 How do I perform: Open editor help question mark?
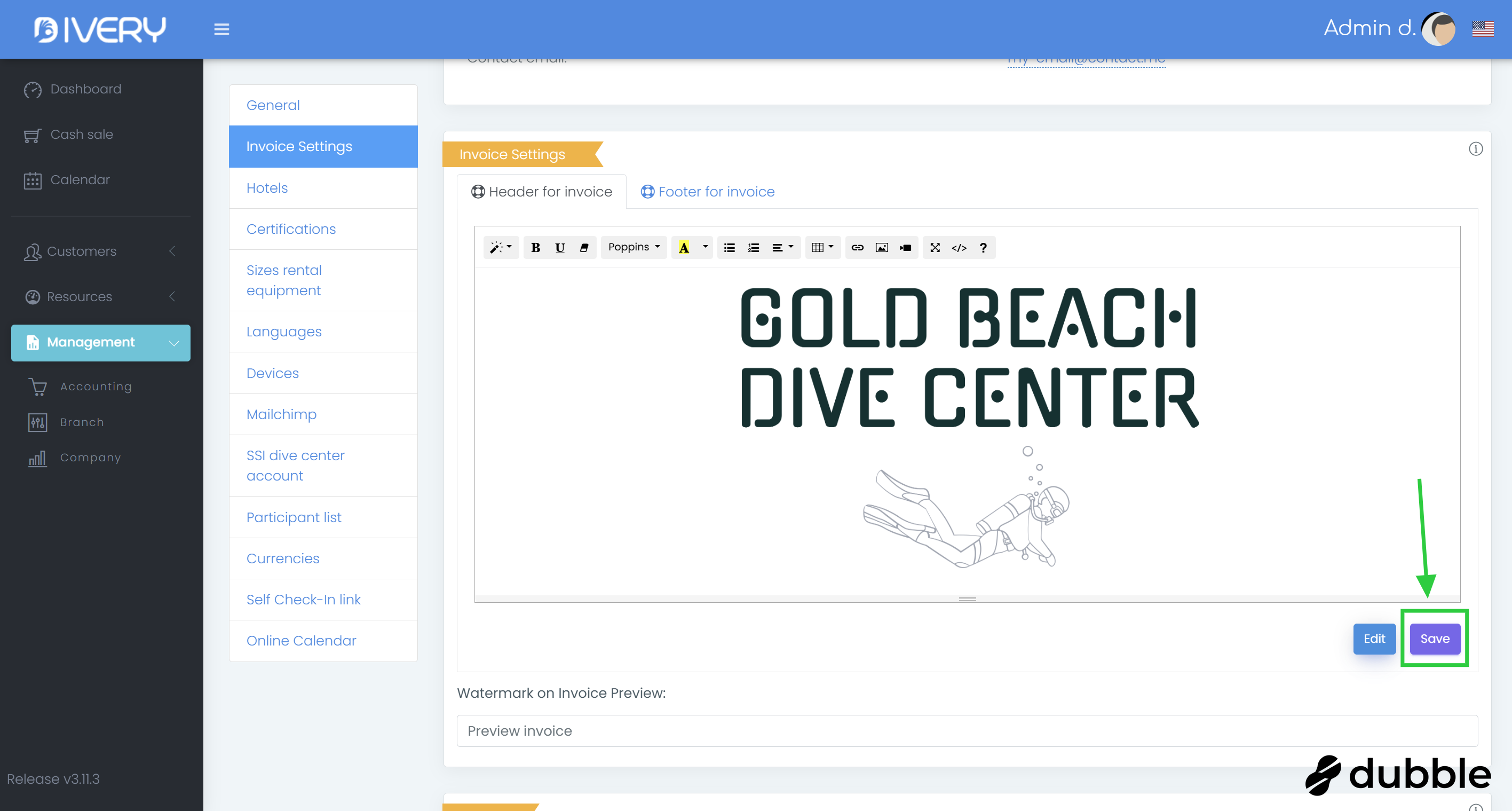coord(983,247)
